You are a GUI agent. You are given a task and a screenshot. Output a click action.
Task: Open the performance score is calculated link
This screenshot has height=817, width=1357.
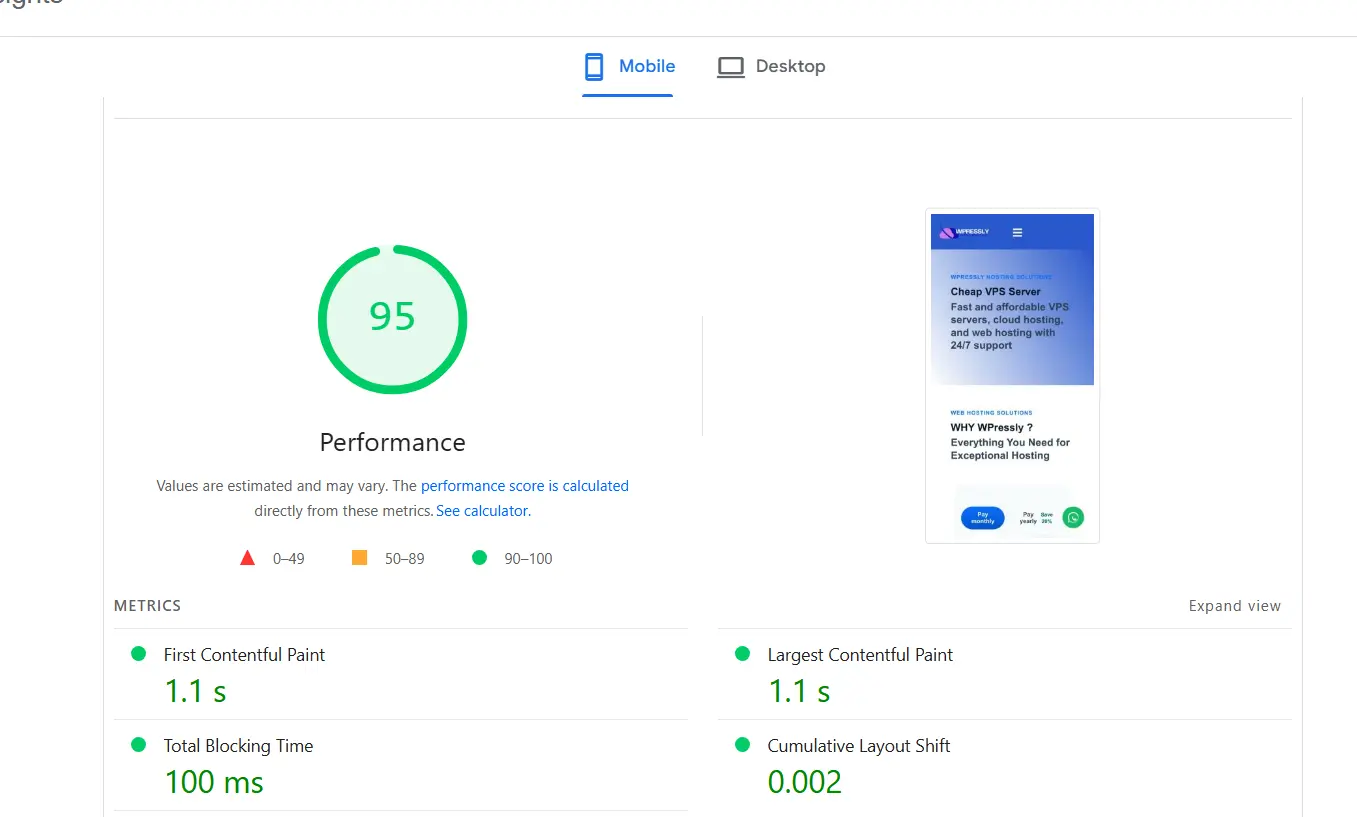(524, 486)
